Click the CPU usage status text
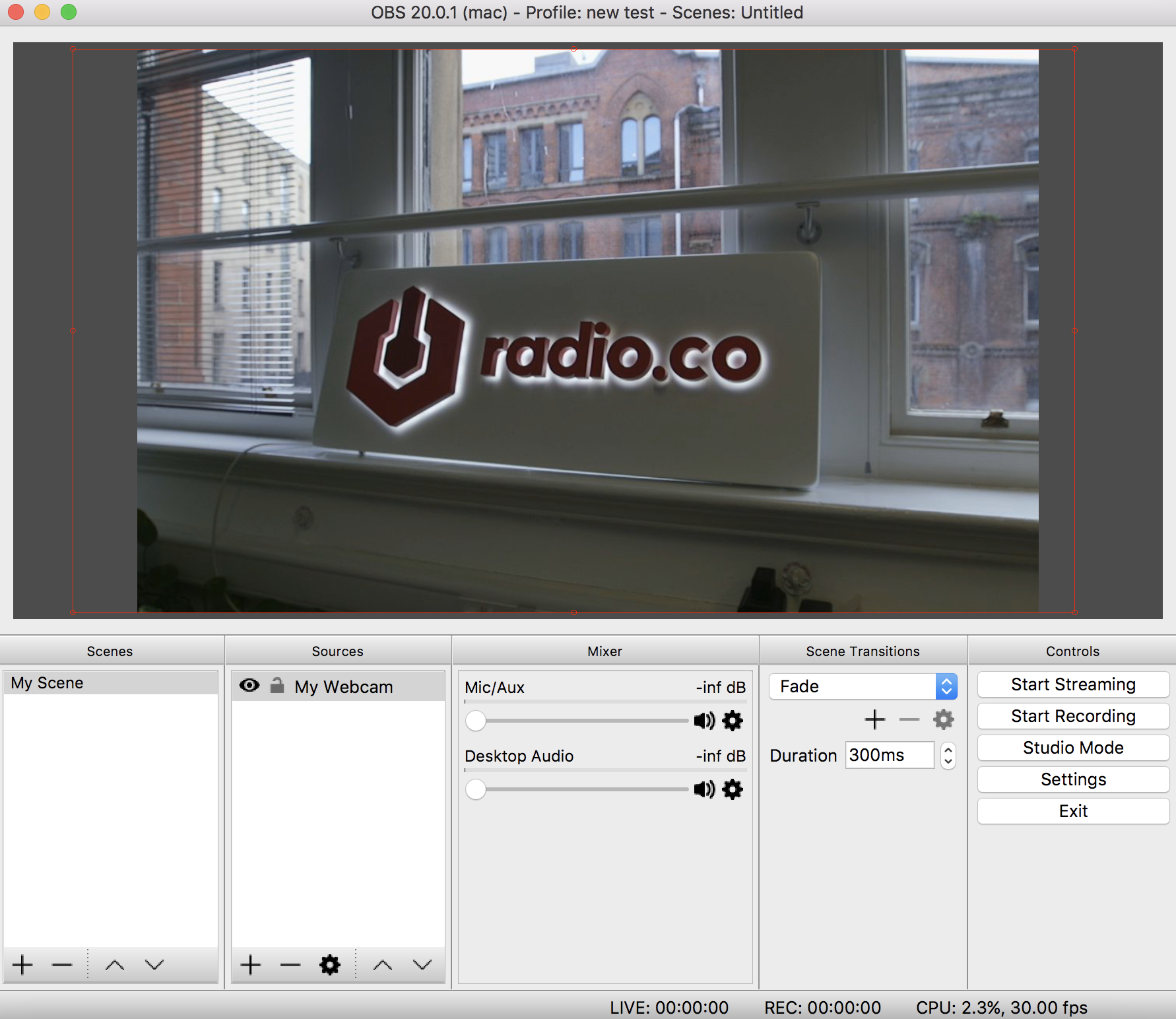This screenshot has height=1019, width=1176. [x=1002, y=1008]
